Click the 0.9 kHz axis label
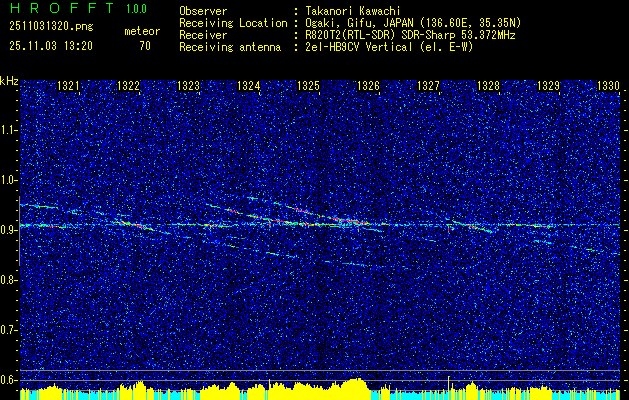The height and width of the screenshot is (400, 629). pyautogui.click(x=8, y=230)
